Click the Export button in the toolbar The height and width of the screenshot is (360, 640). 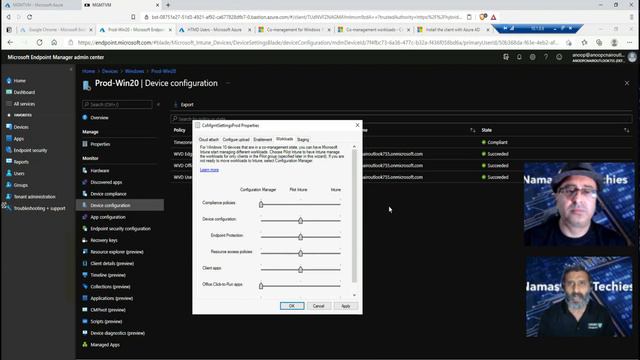pyautogui.click(x=184, y=105)
